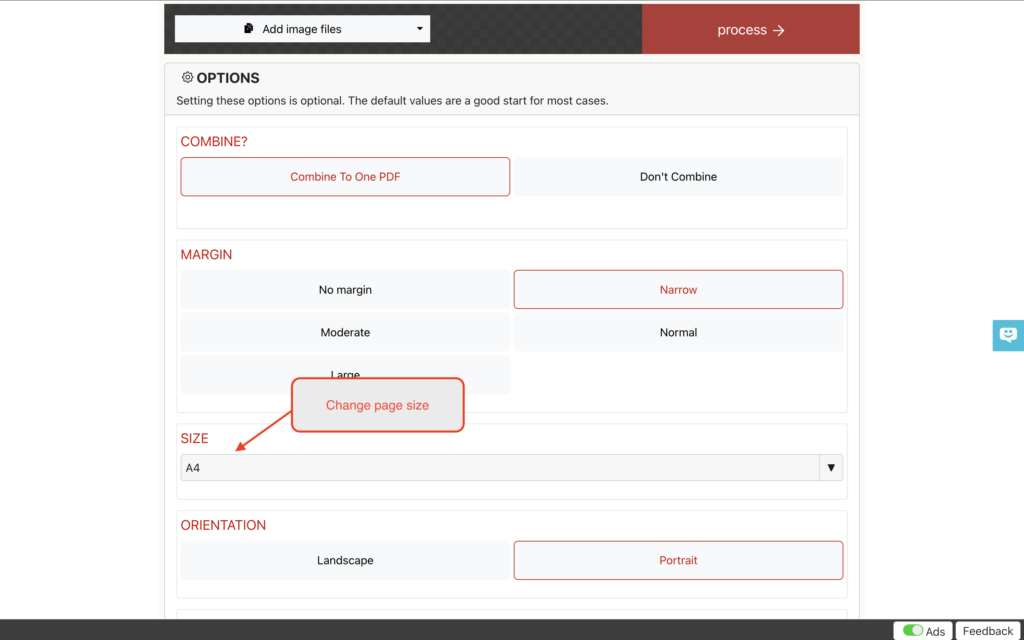Set orientation to Landscape
The height and width of the screenshot is (640, 1024).
[345, 560]
